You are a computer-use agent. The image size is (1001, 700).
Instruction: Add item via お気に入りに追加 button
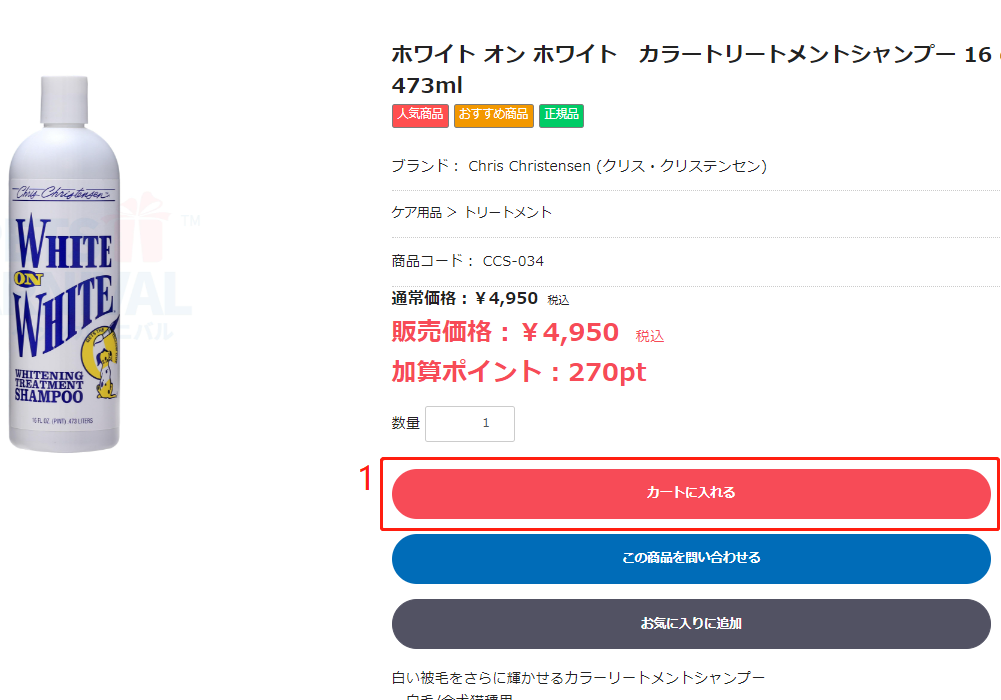(691, 624)
